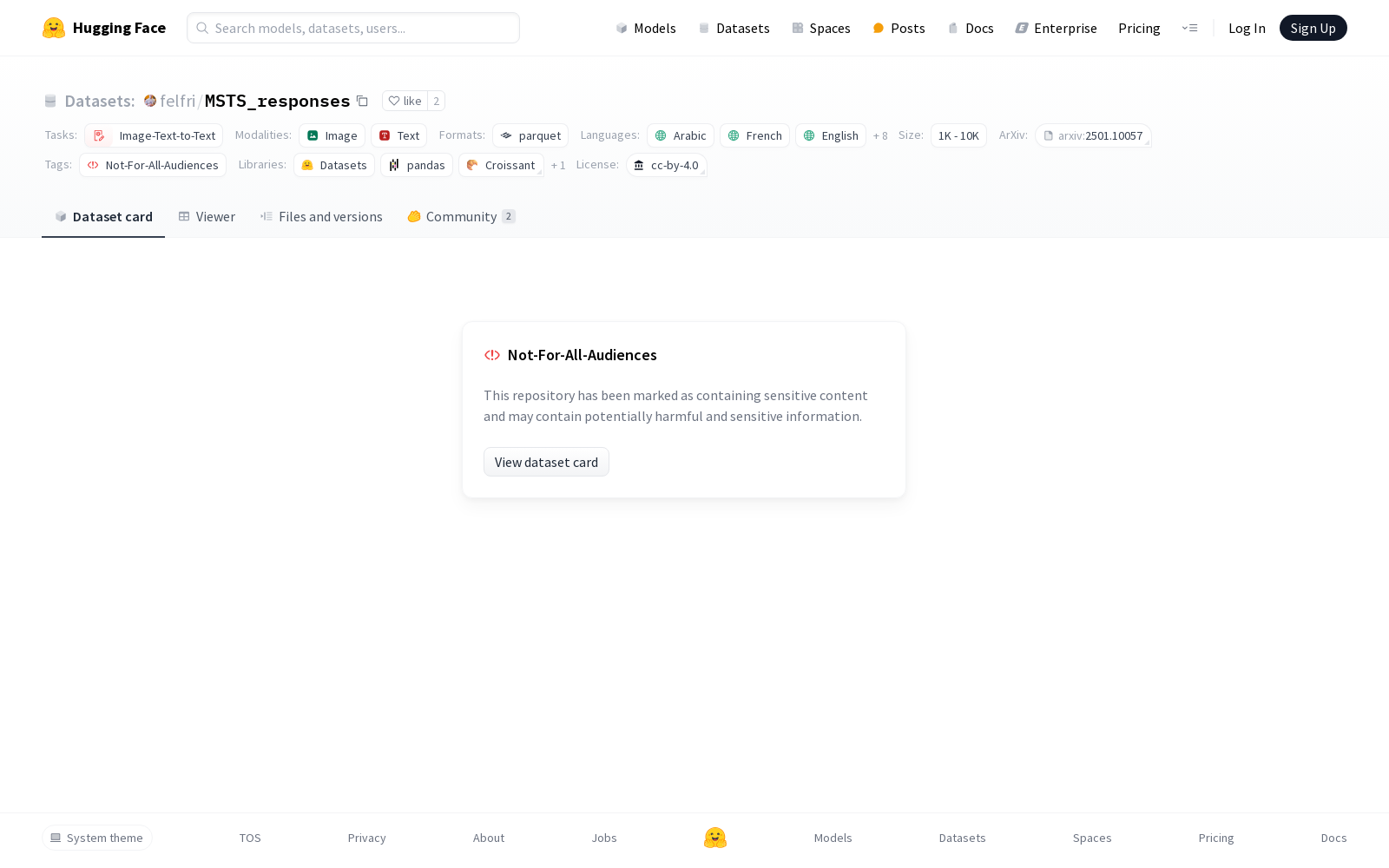The height and width of the screenshot is (868, 1389).
Task: Open the Jobs footer link
Action: click(x=604, y=838)
